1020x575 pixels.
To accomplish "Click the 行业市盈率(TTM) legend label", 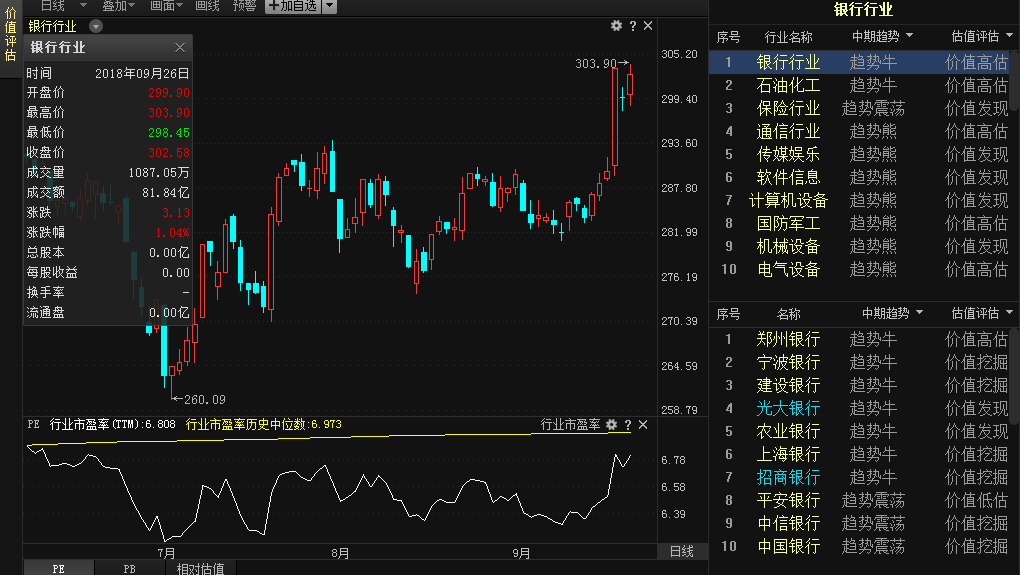I will (x=113, y=424).
